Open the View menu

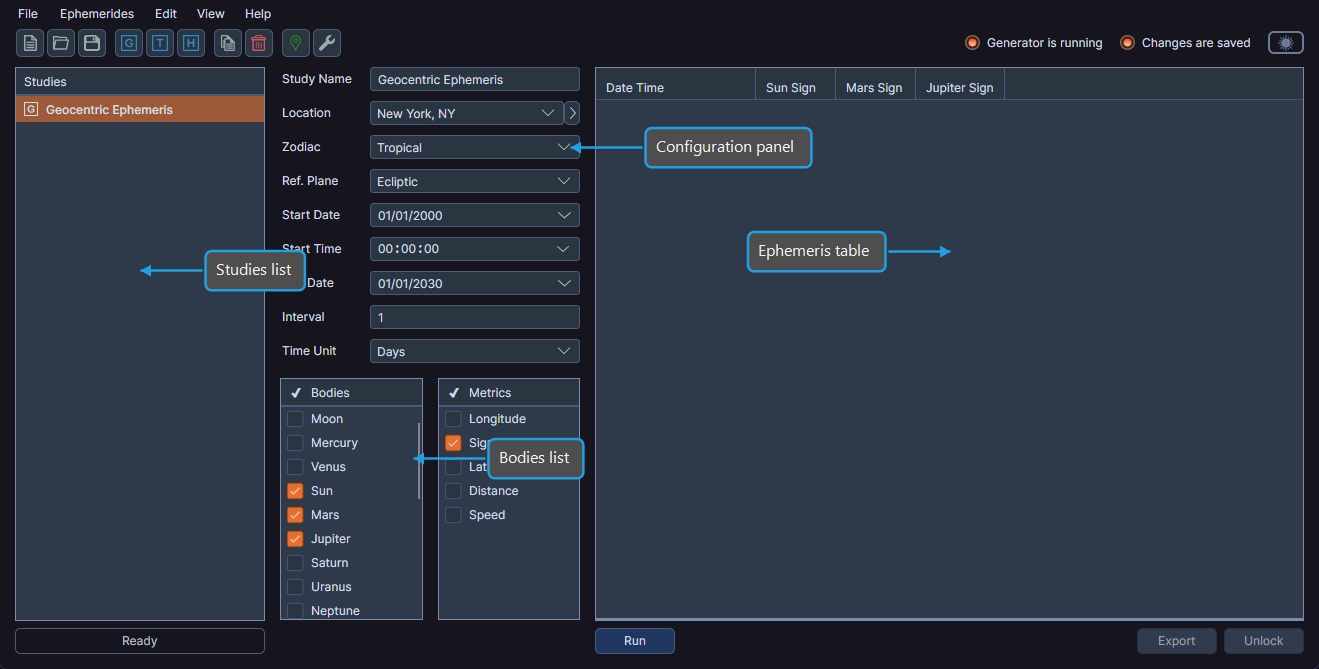[210, 14]
